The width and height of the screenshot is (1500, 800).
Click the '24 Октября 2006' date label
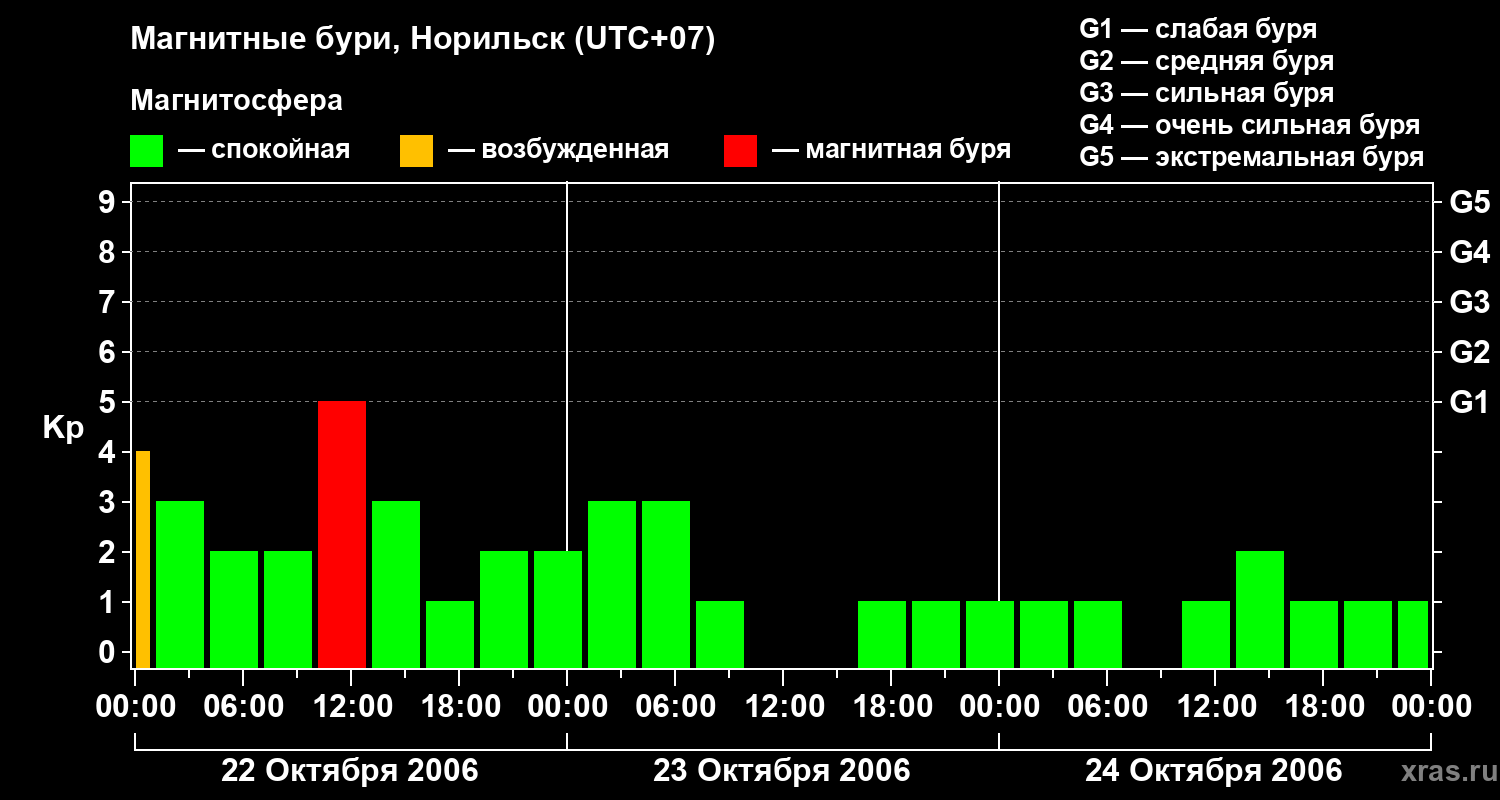1214,771
